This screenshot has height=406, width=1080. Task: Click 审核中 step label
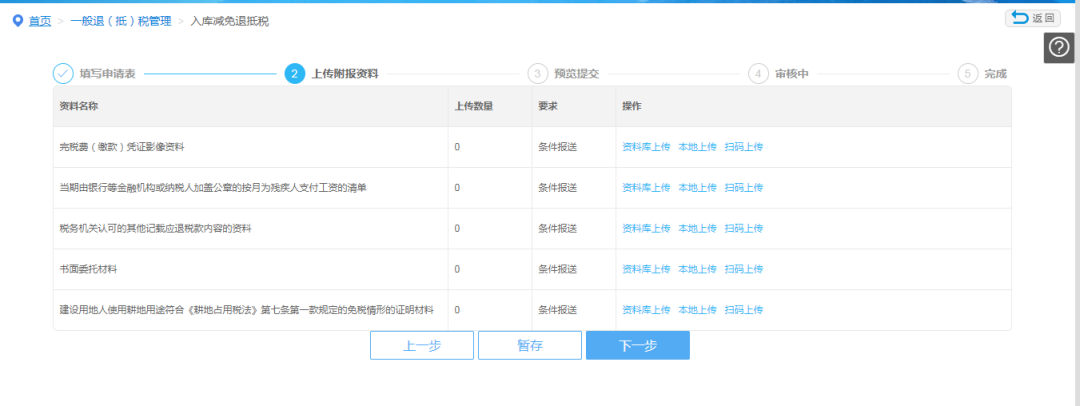point(791,74)
